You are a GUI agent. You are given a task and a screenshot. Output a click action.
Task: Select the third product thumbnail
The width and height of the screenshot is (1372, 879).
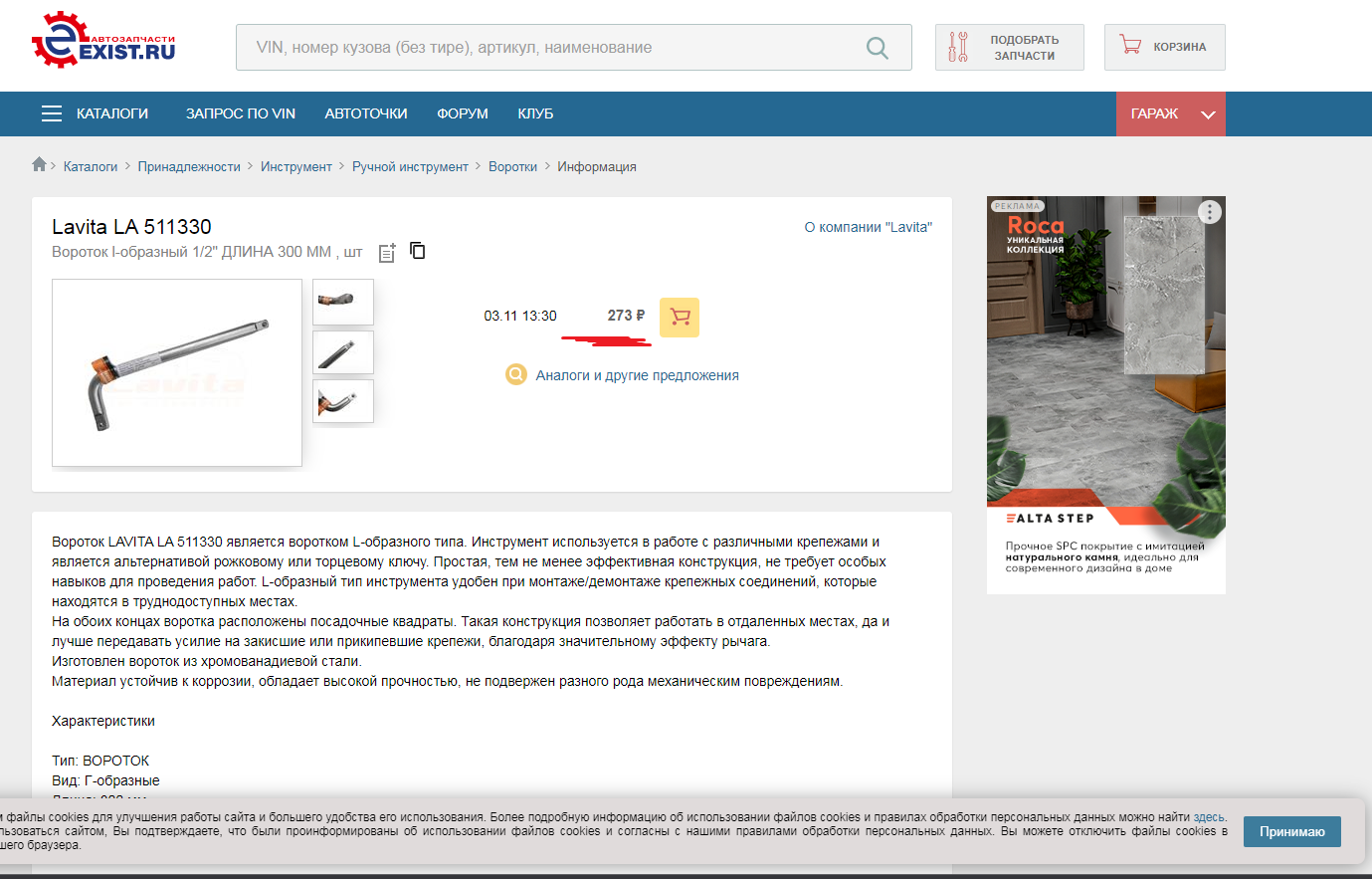click(343, 401)
